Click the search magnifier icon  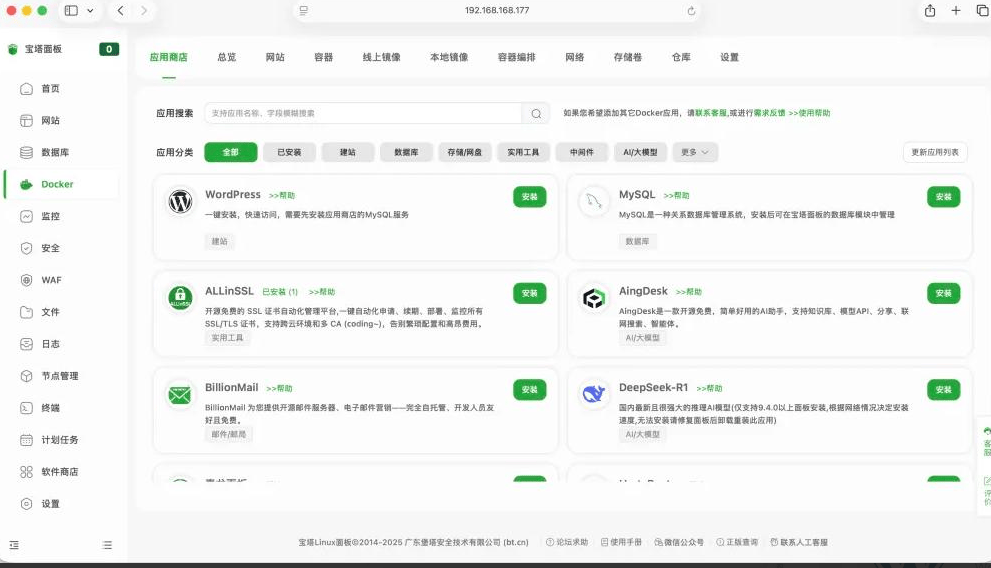tap(536, 113)
